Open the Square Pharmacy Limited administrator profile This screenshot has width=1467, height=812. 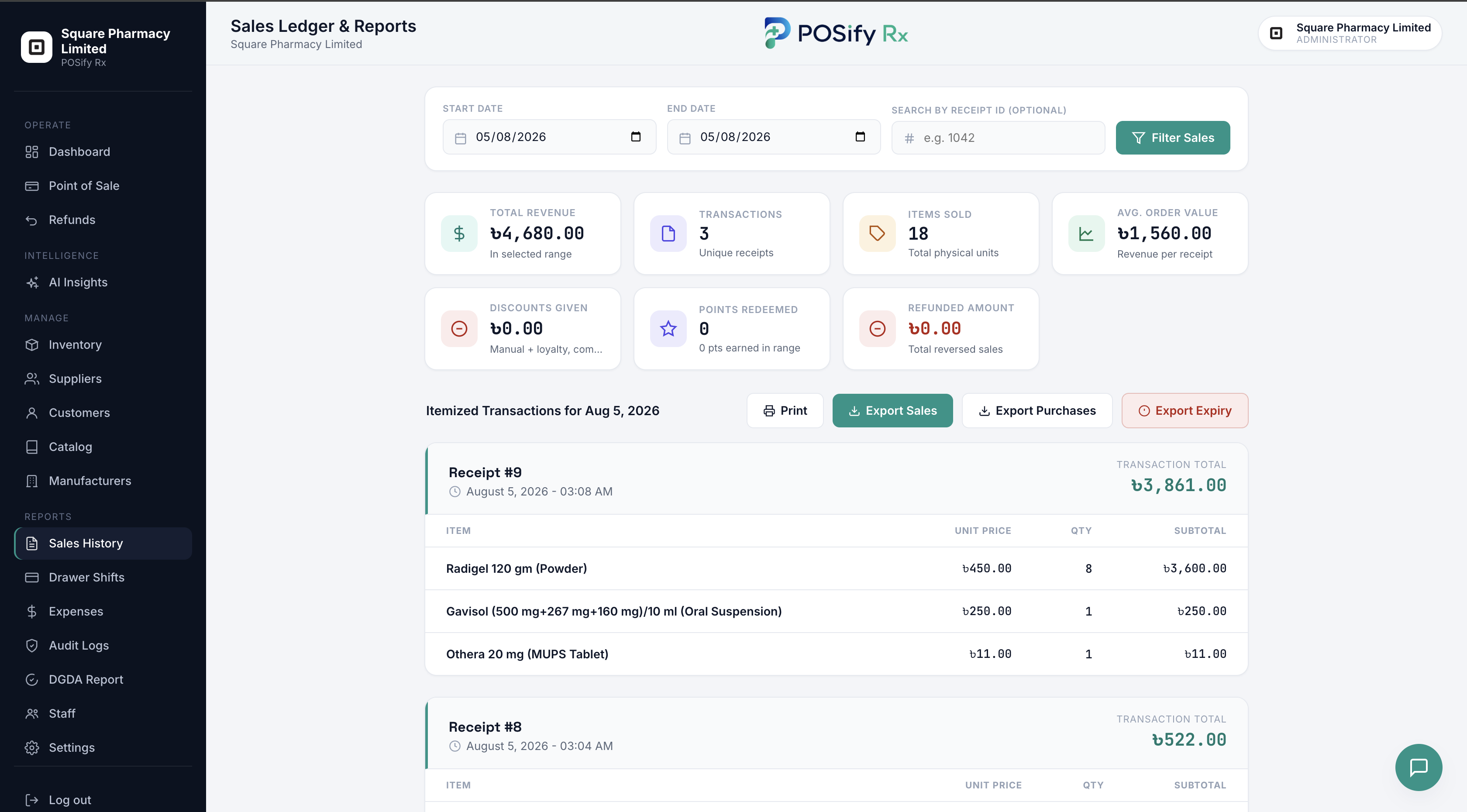pyautogui.click(x=1350, y=33)
